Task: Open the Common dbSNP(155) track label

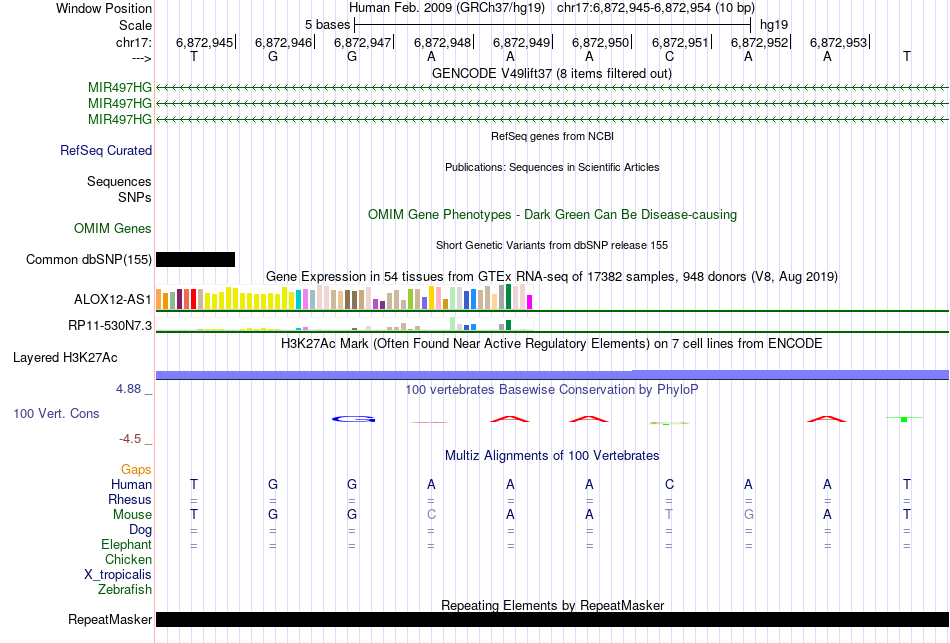Action: pyautogui.click(x=88, y=259)
